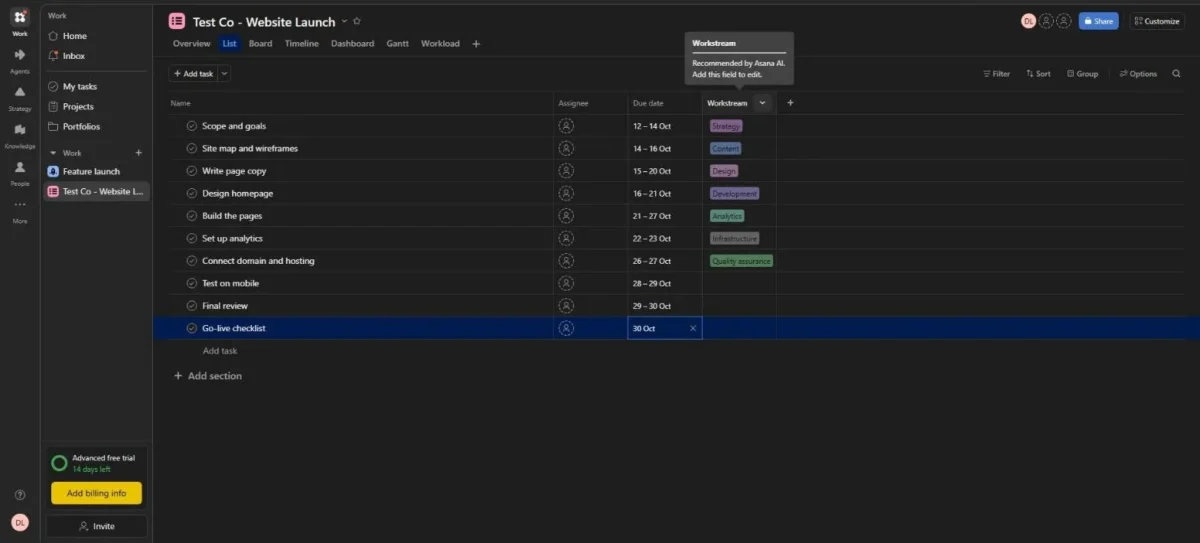Screen dimensions: 1200x543
Task: Open Agents in the left rail
Action: coord(19,59)
